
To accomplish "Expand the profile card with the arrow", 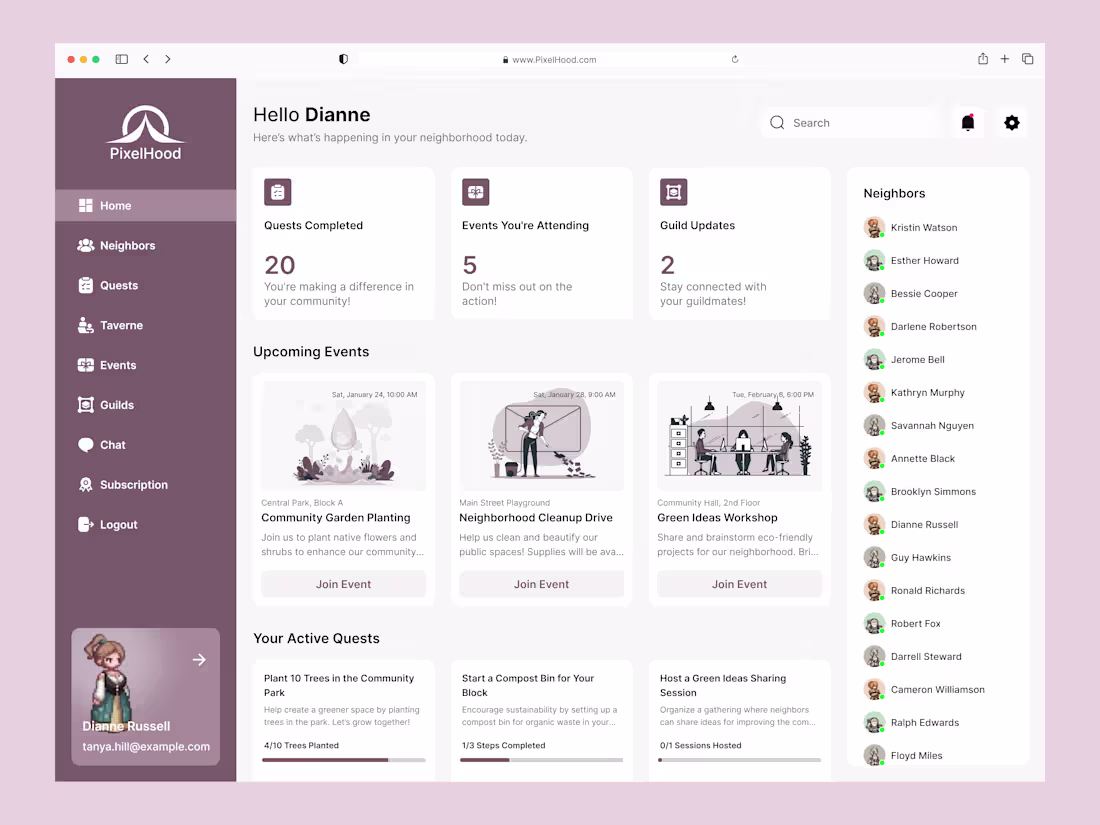I will [199, 660].
